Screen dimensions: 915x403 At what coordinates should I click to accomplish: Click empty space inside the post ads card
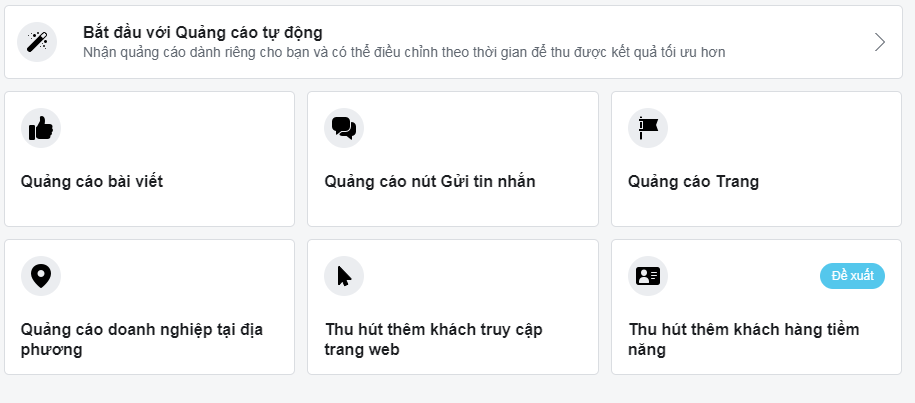[200, 130]
